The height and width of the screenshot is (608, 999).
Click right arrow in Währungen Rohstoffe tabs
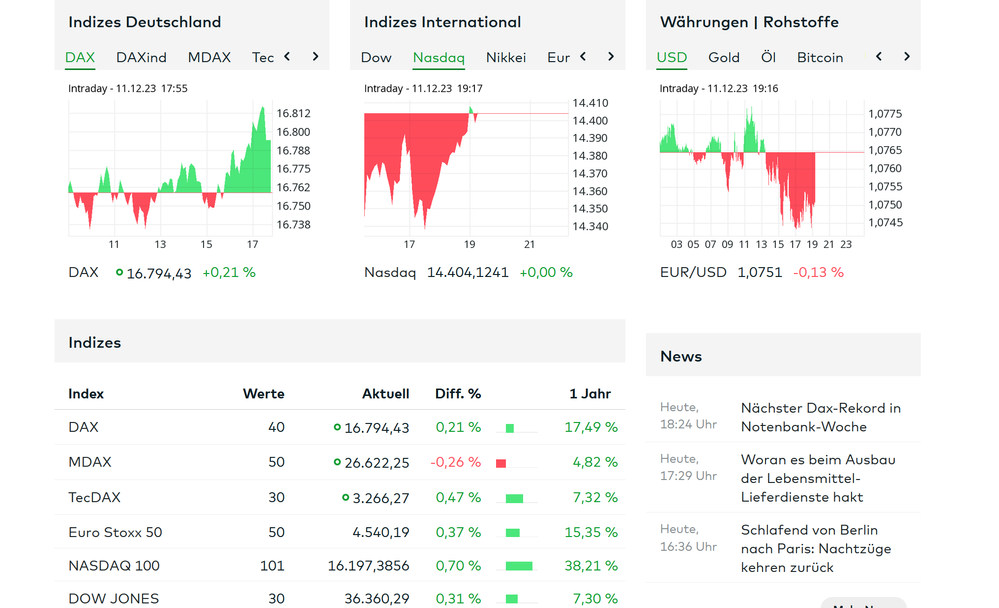point(907,57)
